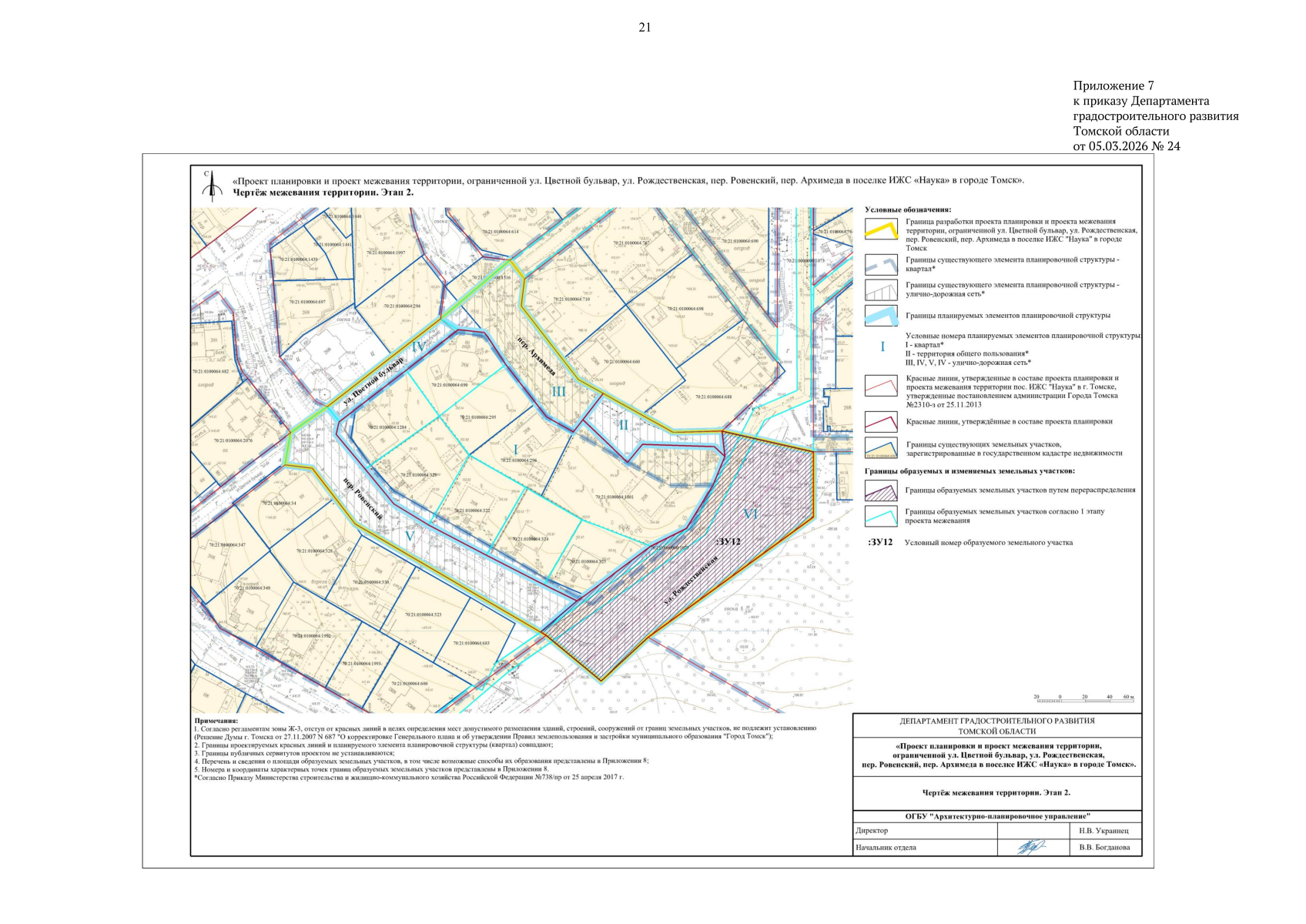
Task: Click the zone VI numeral on the map
Action: coord(751,514)
